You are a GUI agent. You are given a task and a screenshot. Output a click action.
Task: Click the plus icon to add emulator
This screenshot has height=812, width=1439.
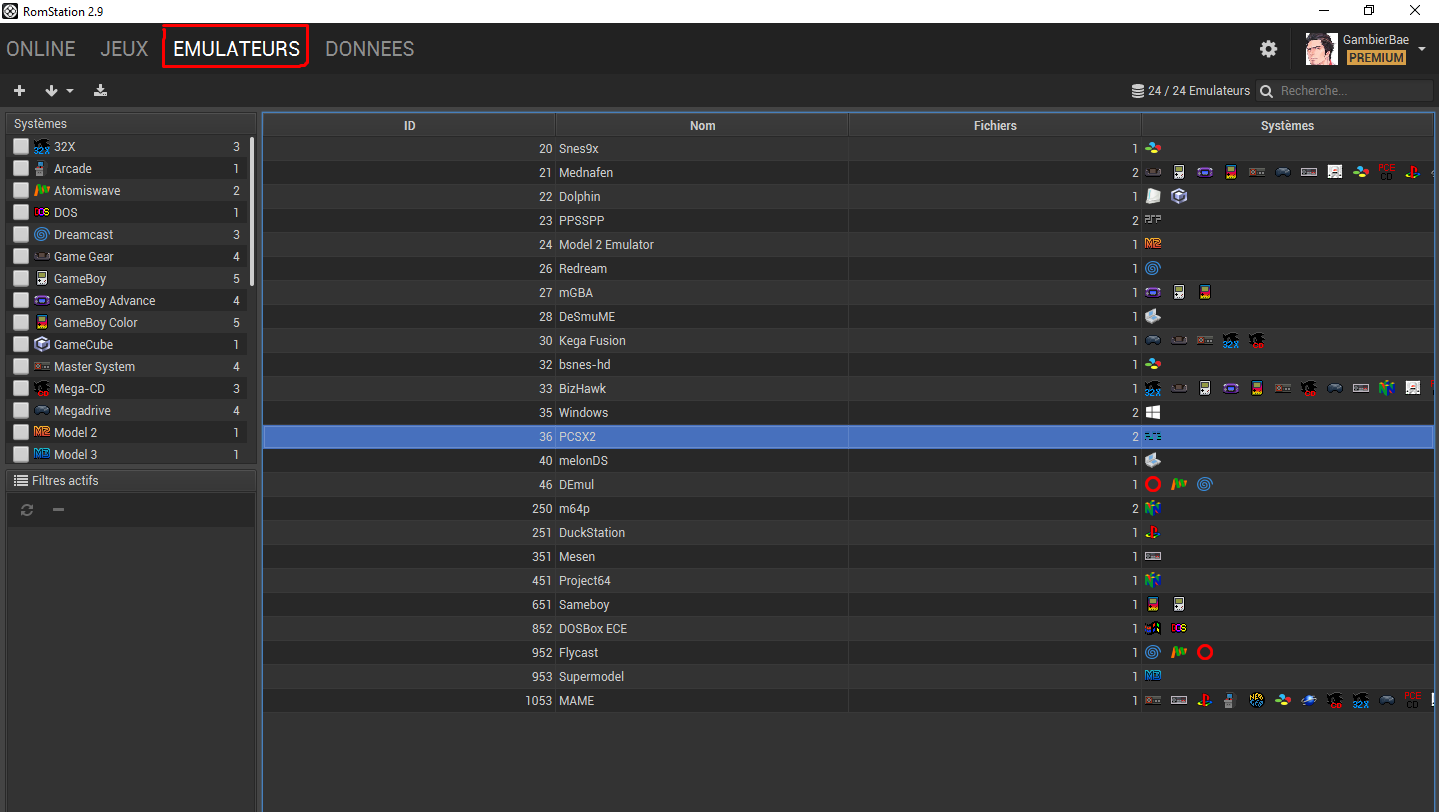(19, 91)
